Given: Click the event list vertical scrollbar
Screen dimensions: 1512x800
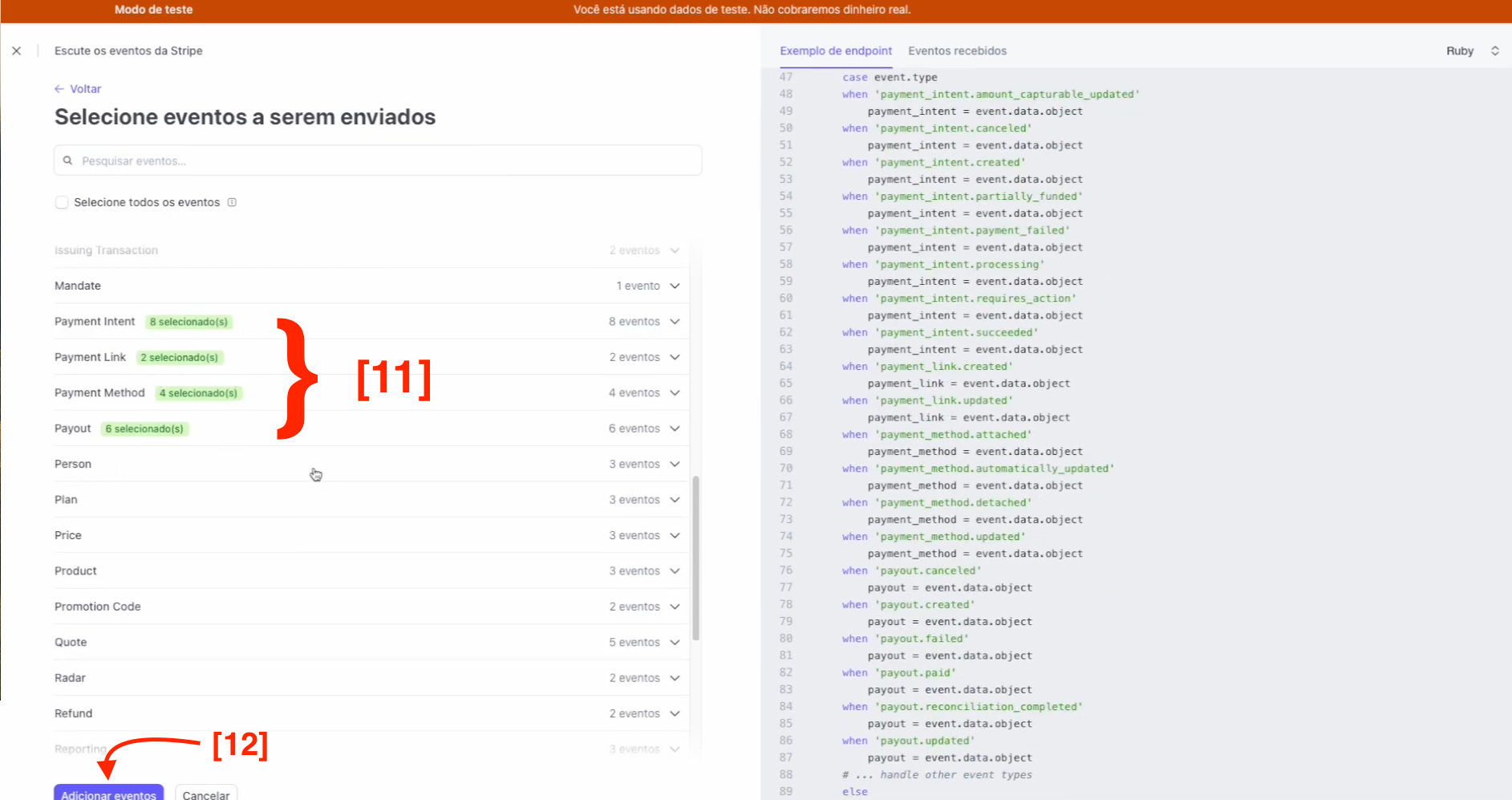Looking at the screenshot, I should tap(695, 558).
